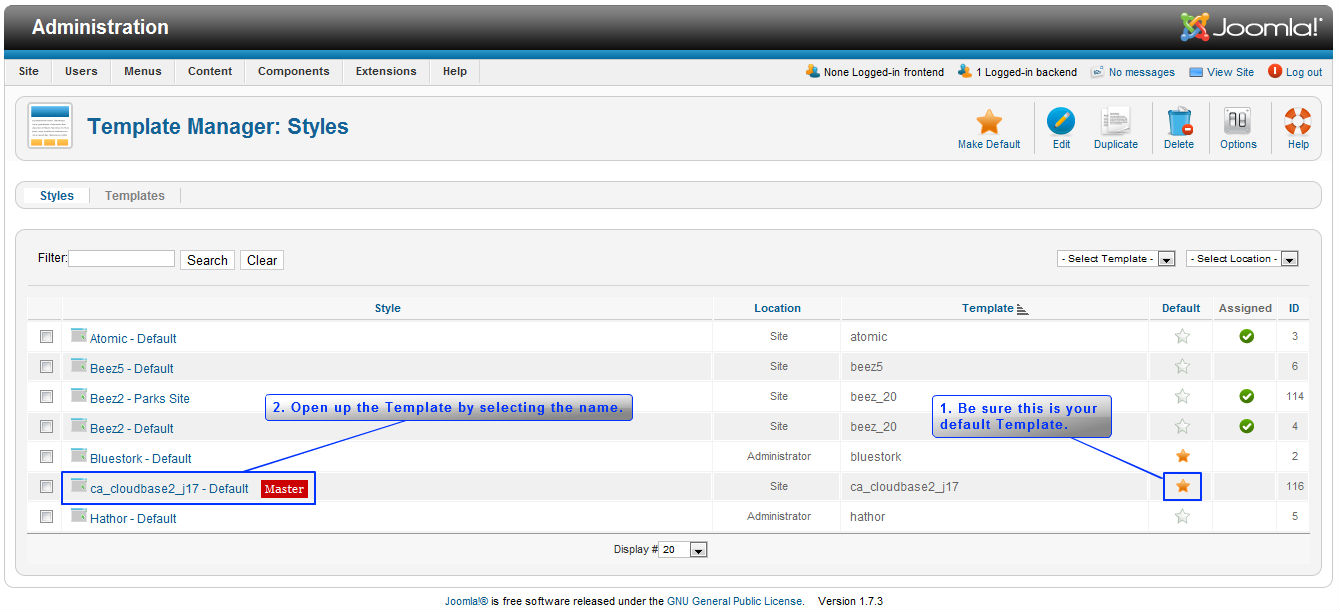Image resolution: width=1340 pixels, height=612 pixels.
Task: Click the Template Manager page icon
Action: [x=50, y=126]
